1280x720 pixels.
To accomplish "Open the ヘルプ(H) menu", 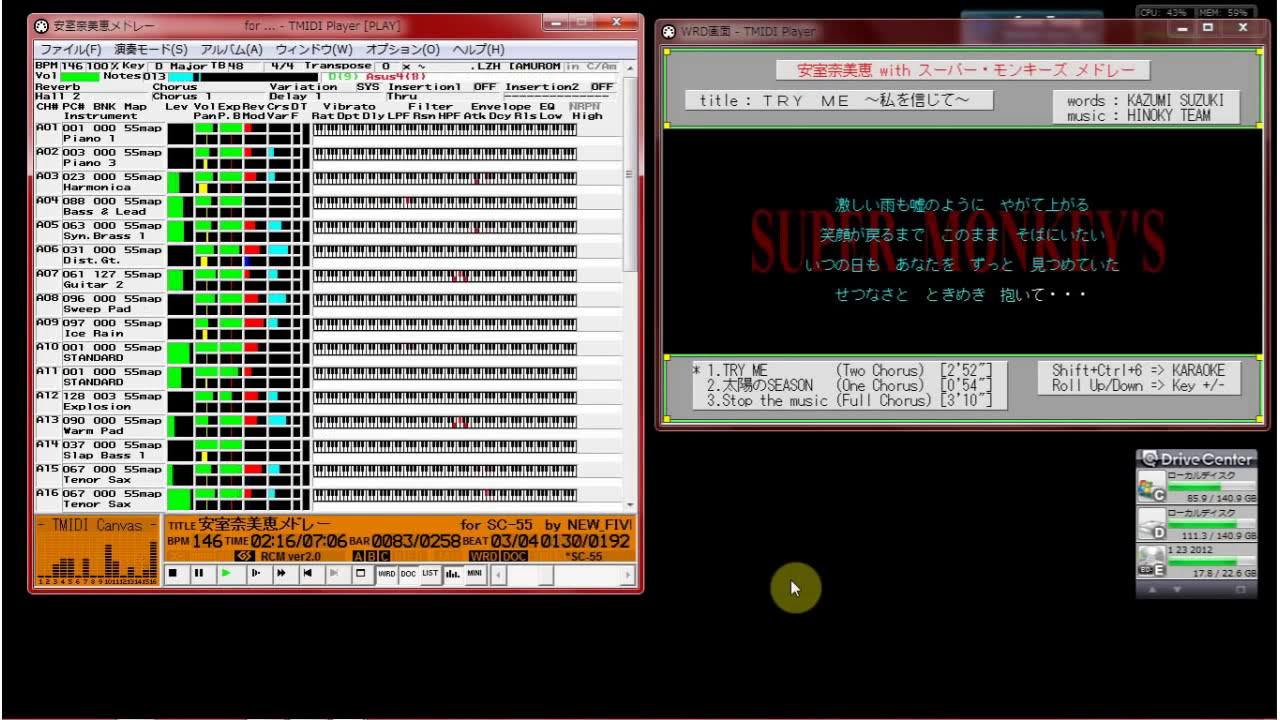I will point(478,49).
